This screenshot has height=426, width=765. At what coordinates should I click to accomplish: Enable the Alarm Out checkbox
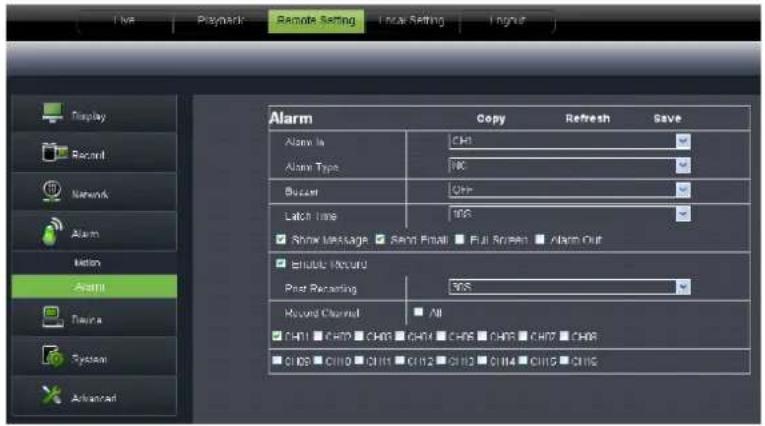pyautogui.click(x=540, y=239)
